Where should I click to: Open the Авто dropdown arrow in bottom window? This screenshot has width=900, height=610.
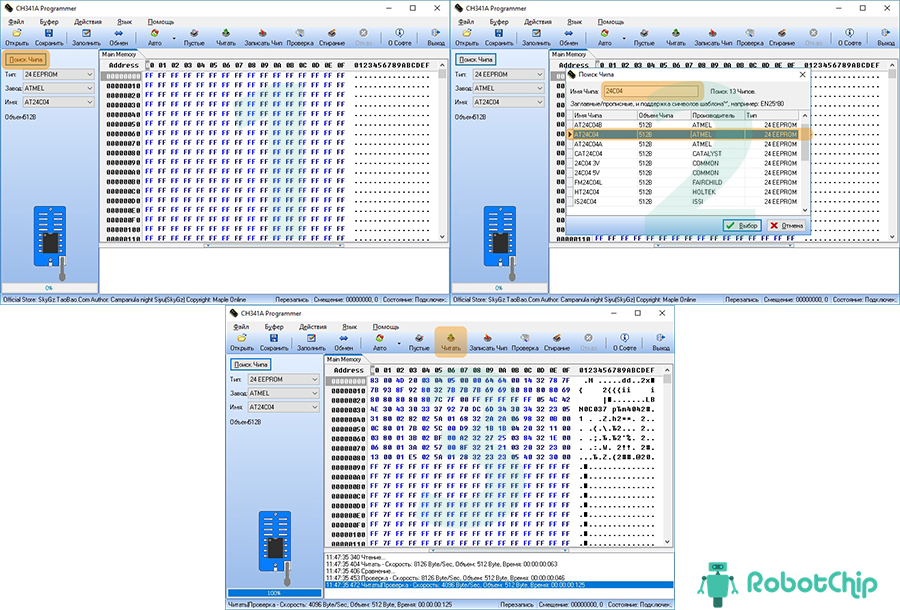(398, 344)
